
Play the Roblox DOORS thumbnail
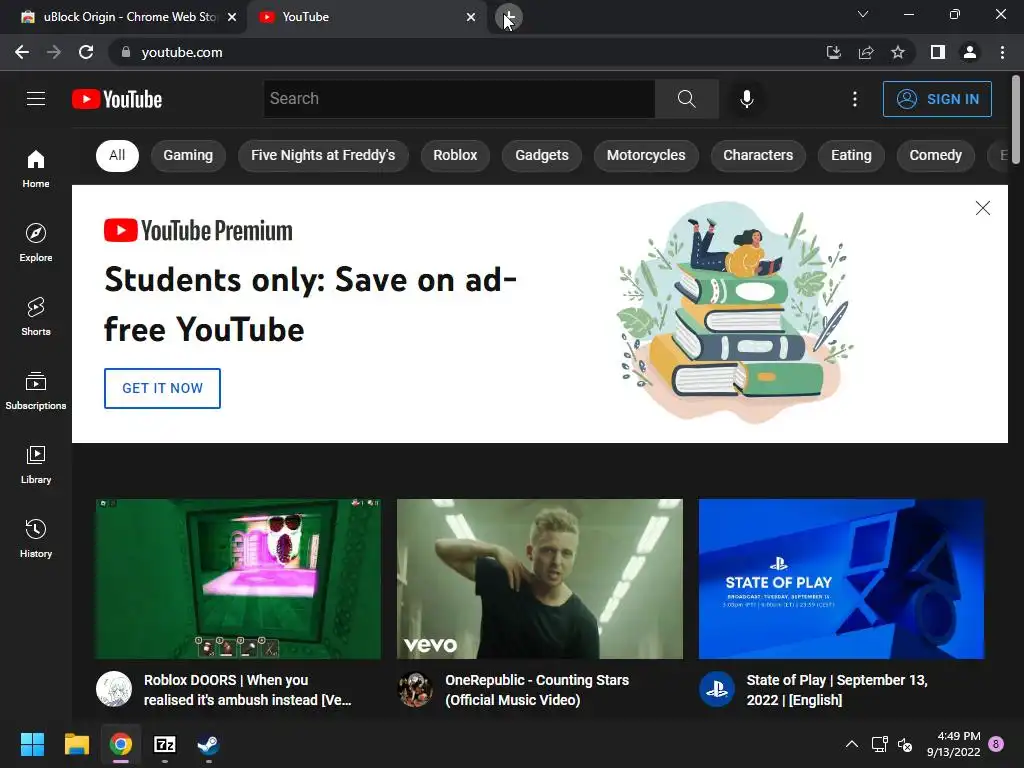(238, 579)
